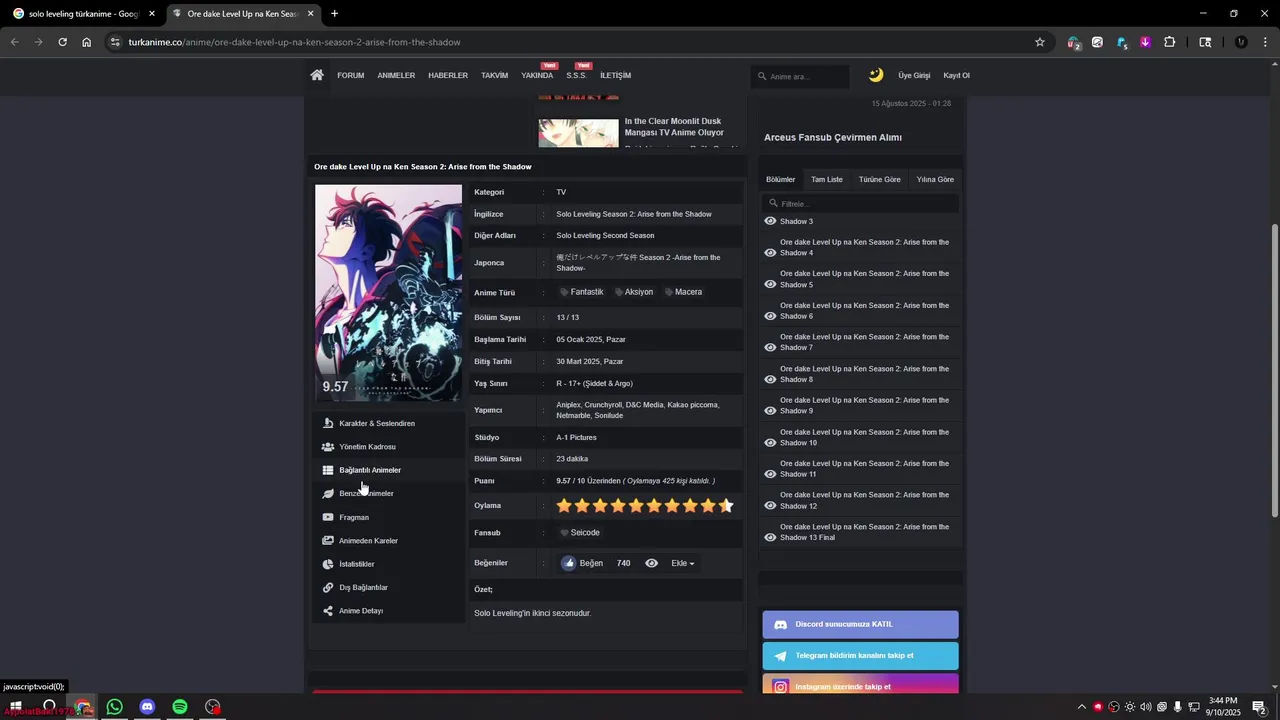Open episode Shadow 12 link
The width and height of the screenshot is (1280, 720).
864,500
